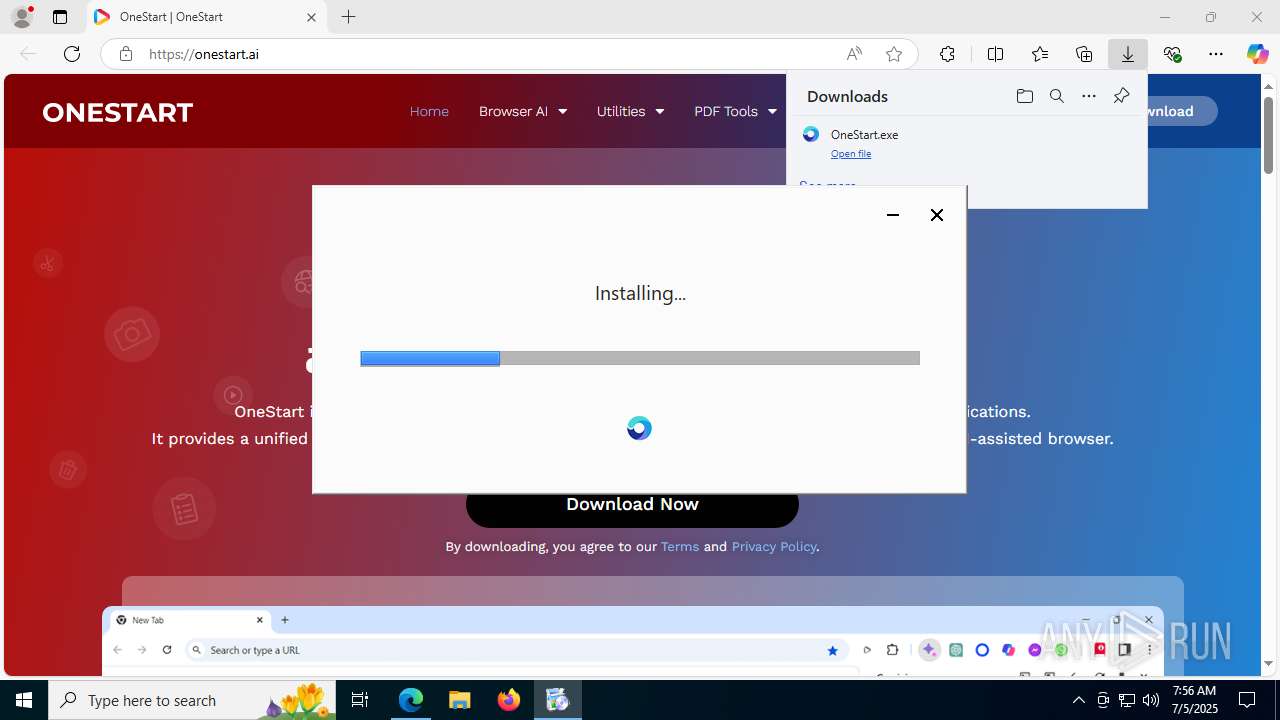View site information lock icon
1280x720 pixels.
click(x=126, y=54)
